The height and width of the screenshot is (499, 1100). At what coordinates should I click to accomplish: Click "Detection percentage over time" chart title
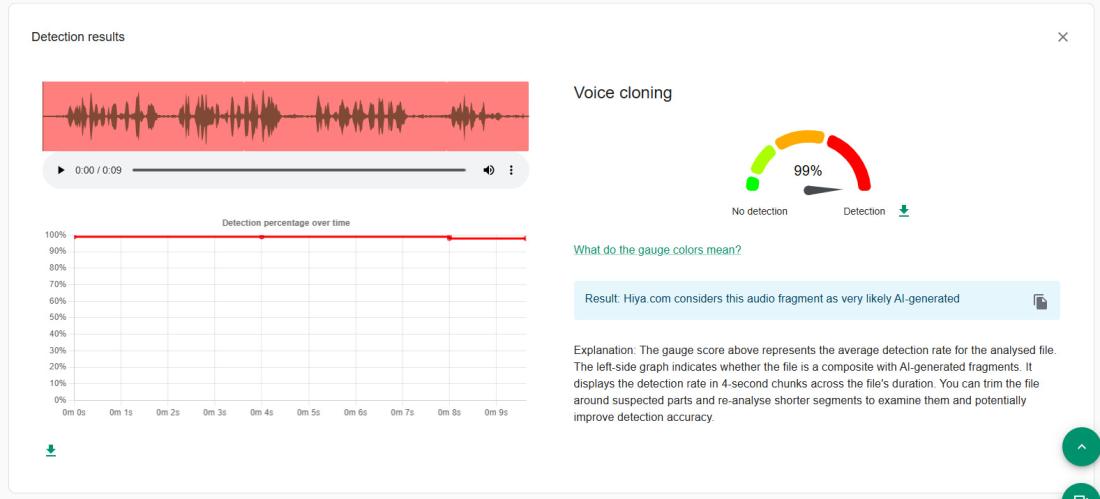(286, 222)
